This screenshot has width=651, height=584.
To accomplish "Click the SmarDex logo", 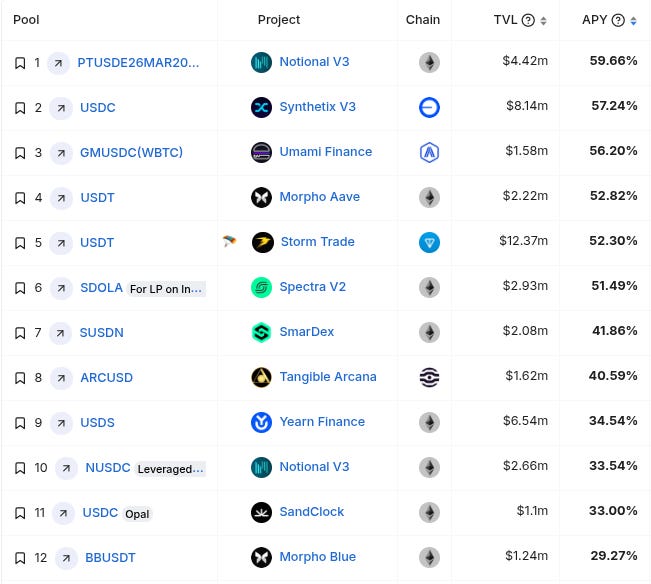I will pos(262,332).
